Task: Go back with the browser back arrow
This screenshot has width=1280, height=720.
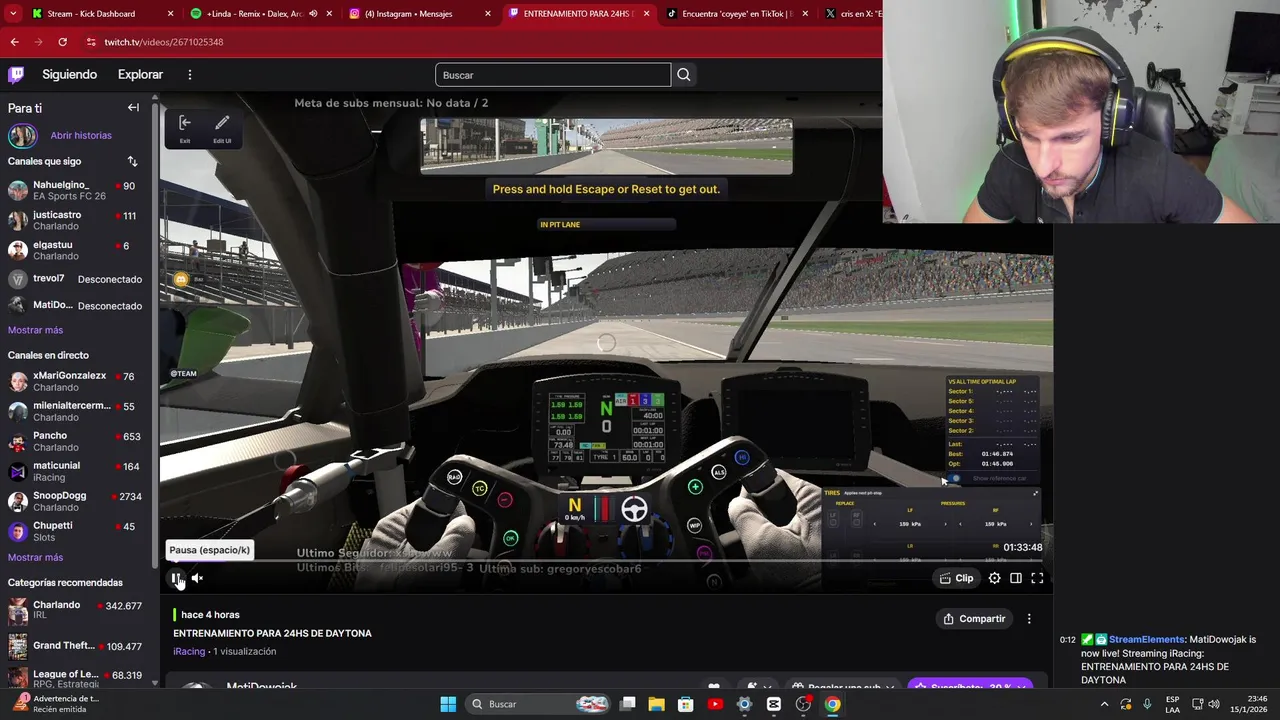Action: [14, 42]
